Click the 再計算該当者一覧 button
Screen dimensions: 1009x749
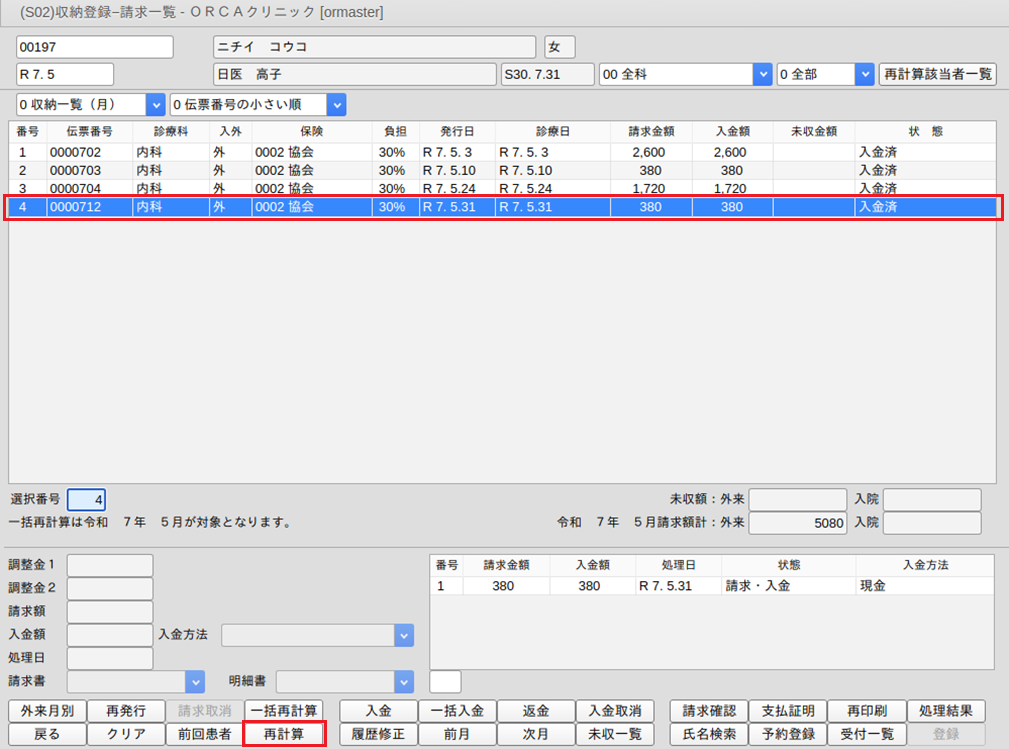tap(937, 74)
